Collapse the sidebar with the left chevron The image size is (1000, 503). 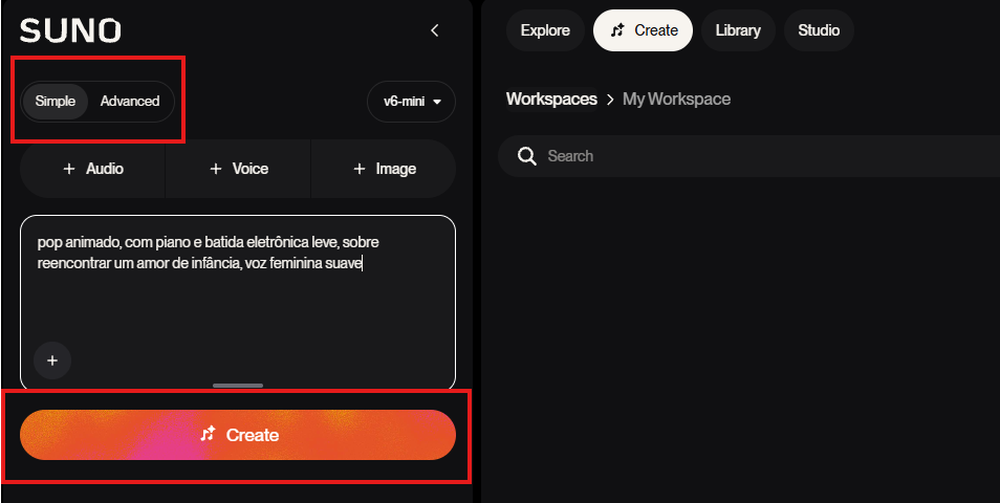435,31
